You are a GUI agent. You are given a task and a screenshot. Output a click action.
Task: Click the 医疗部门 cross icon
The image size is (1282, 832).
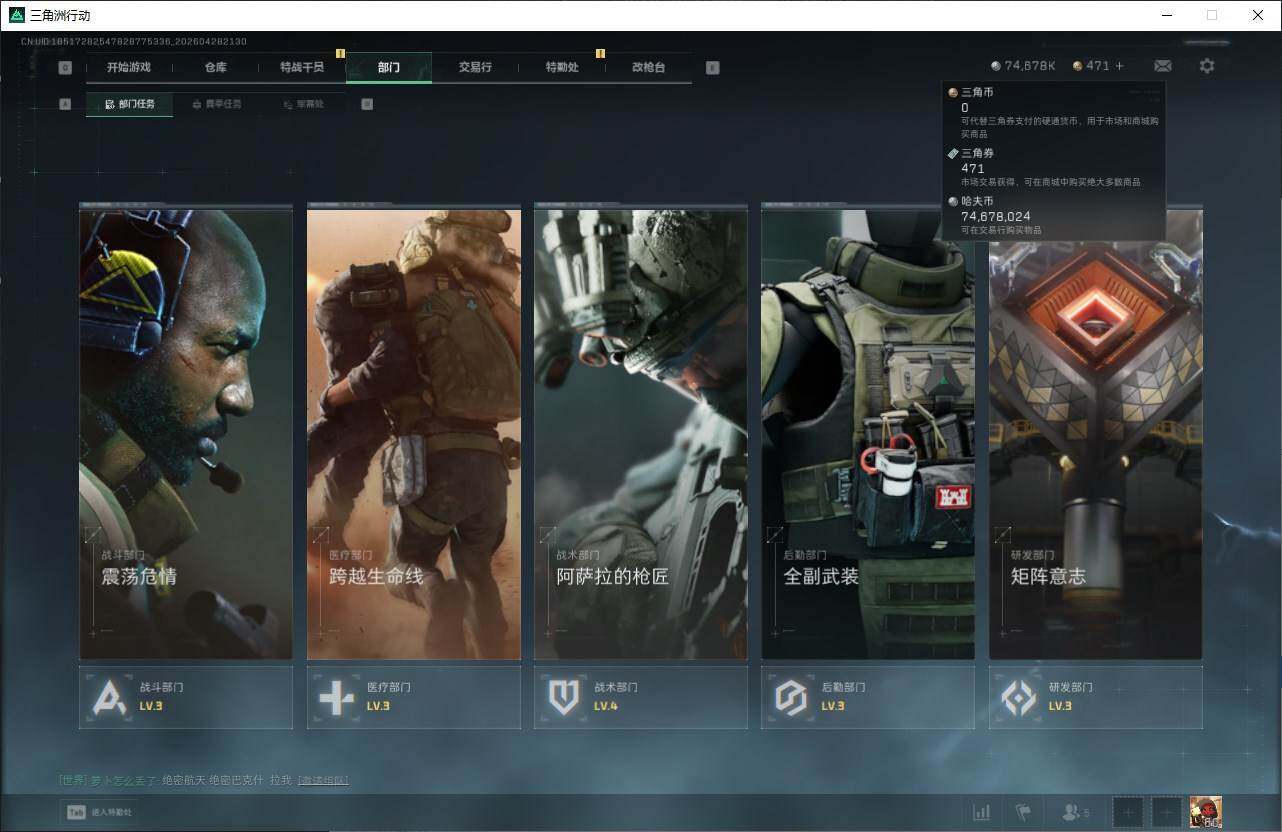(x=336, y=697)
